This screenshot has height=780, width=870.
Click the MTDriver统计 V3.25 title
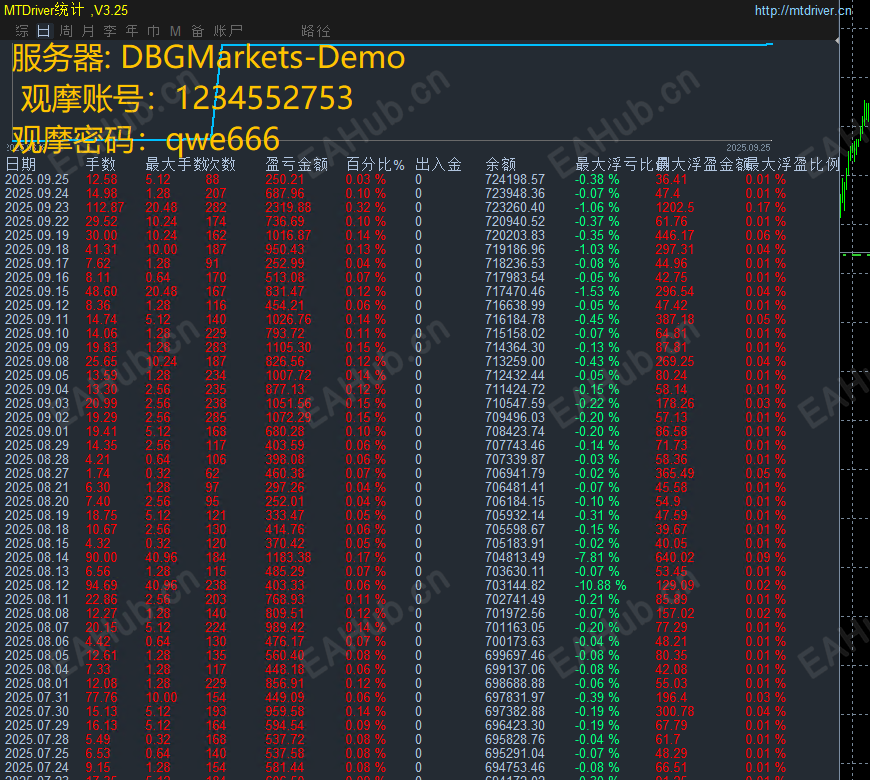(66, 10)
